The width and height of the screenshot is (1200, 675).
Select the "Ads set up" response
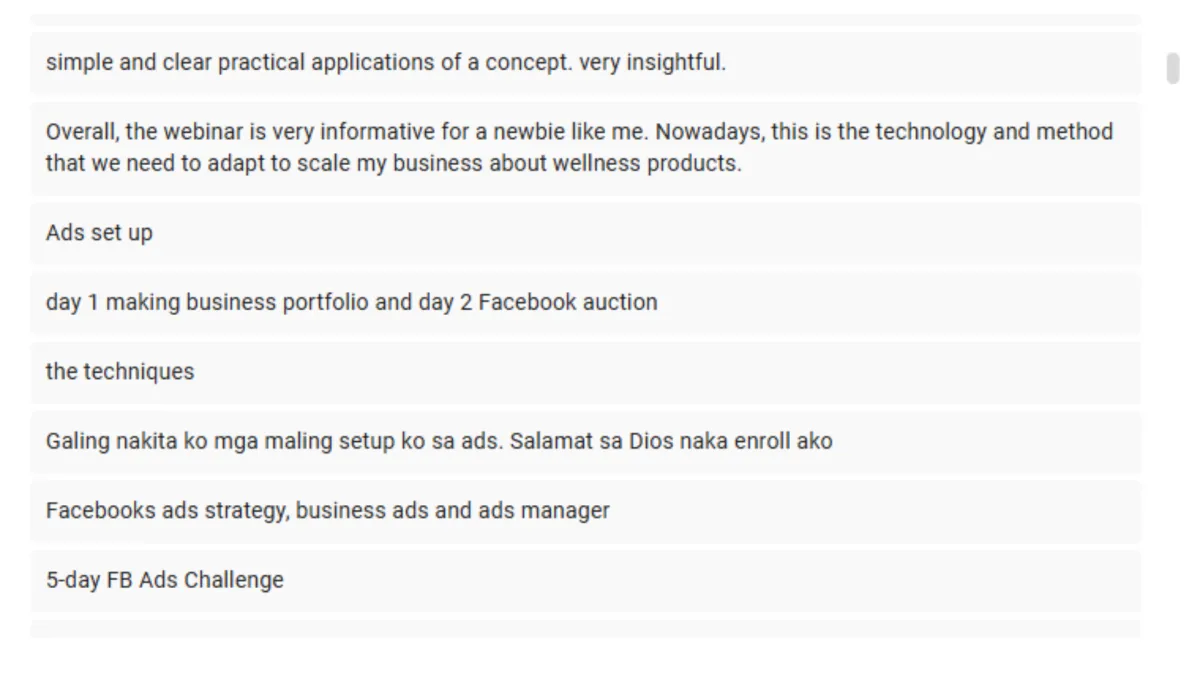[x=585, y=233]
